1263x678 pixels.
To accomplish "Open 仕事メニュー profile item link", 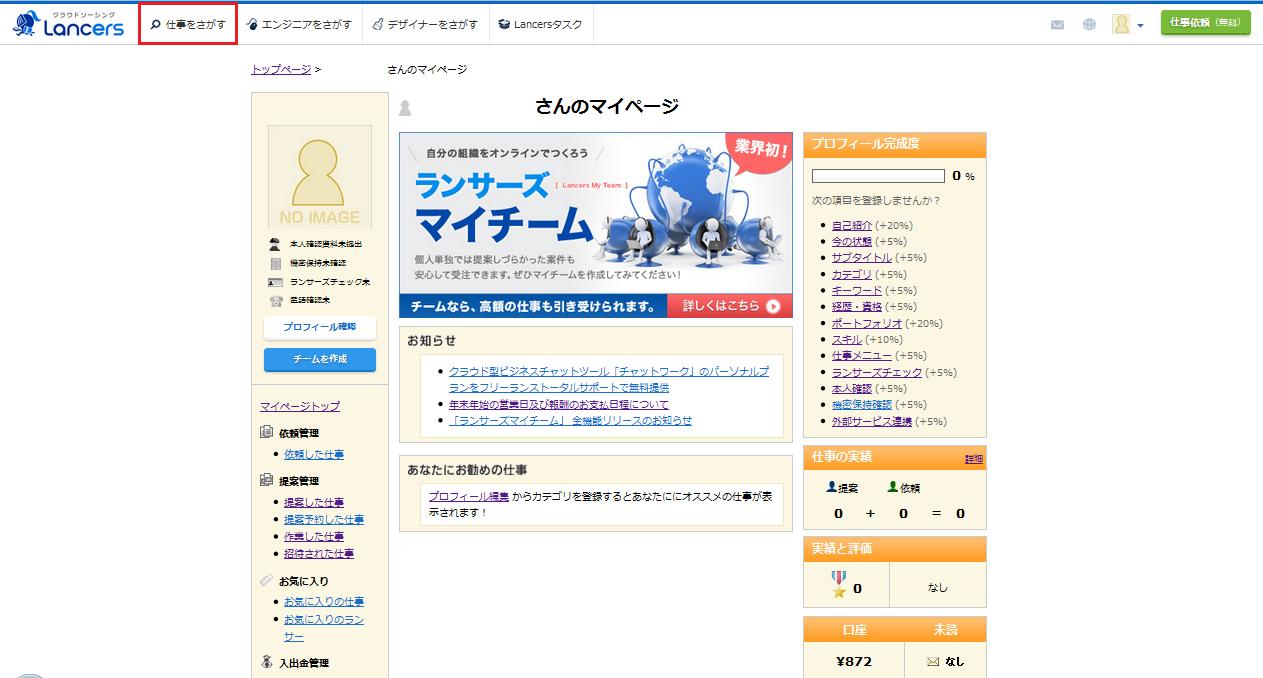I will [862, 355].
